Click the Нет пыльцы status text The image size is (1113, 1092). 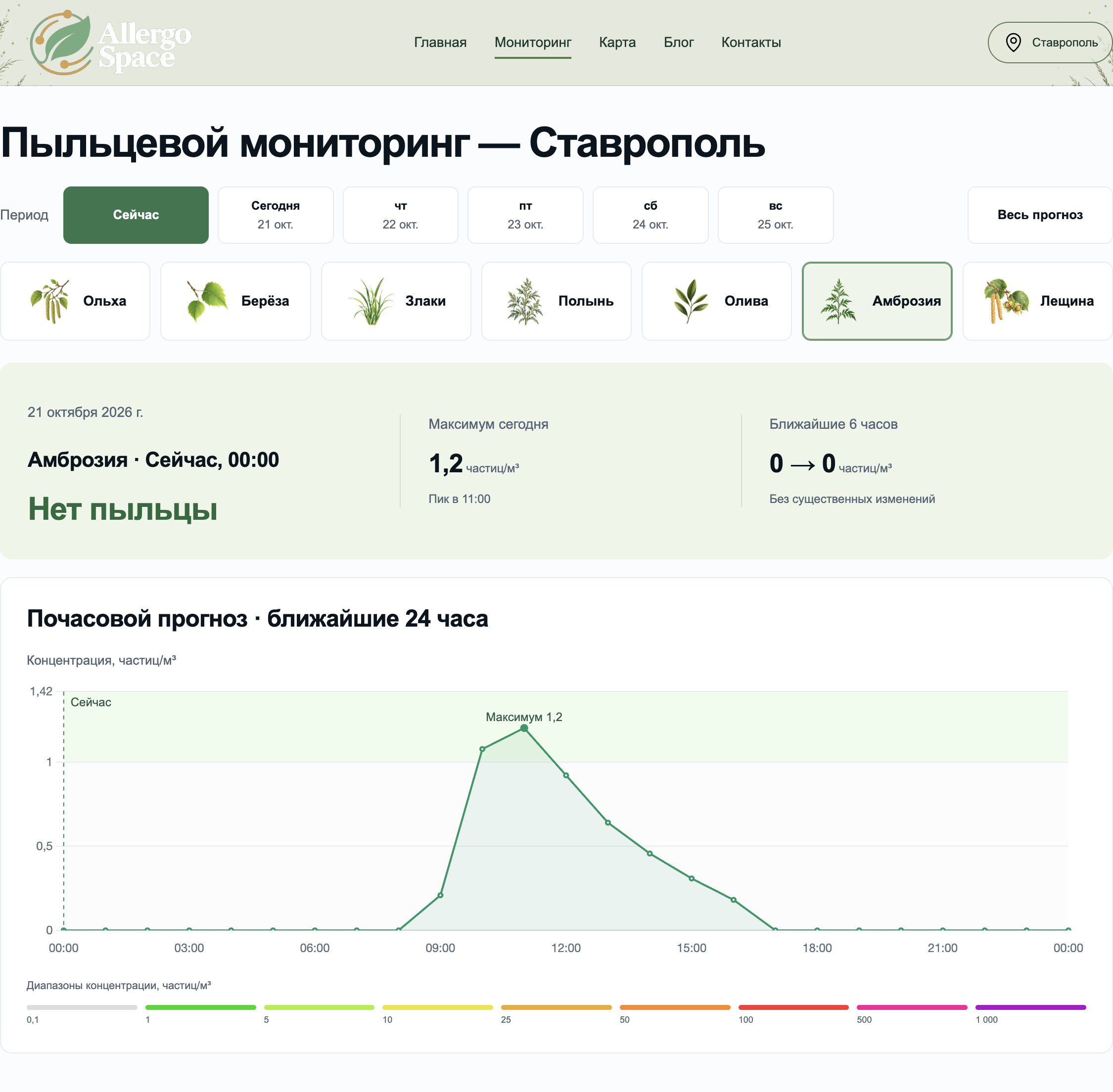pyautogui.click(x=123, y=509)
